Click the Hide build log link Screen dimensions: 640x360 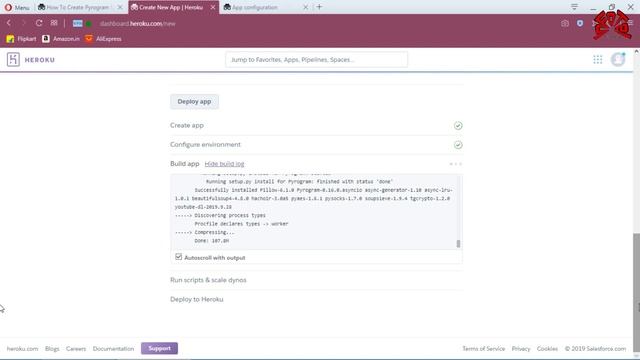[x=224, y=164]
